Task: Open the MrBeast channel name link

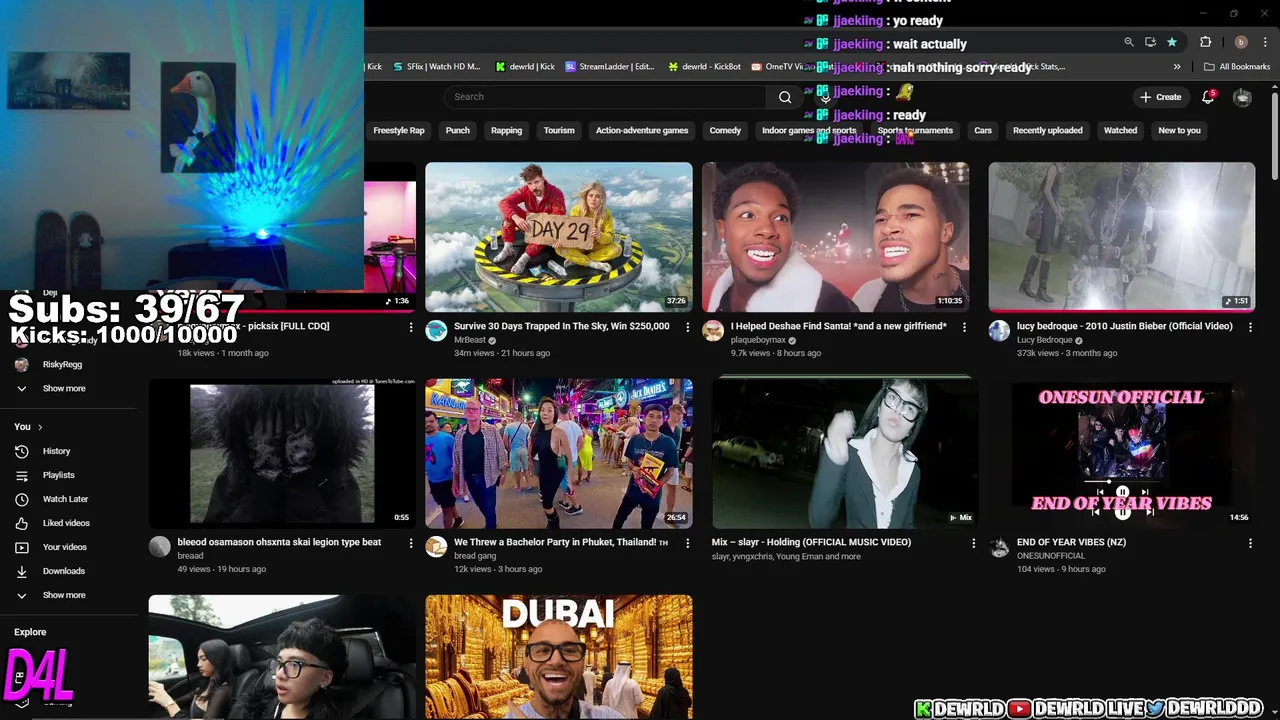Action: 470,340
